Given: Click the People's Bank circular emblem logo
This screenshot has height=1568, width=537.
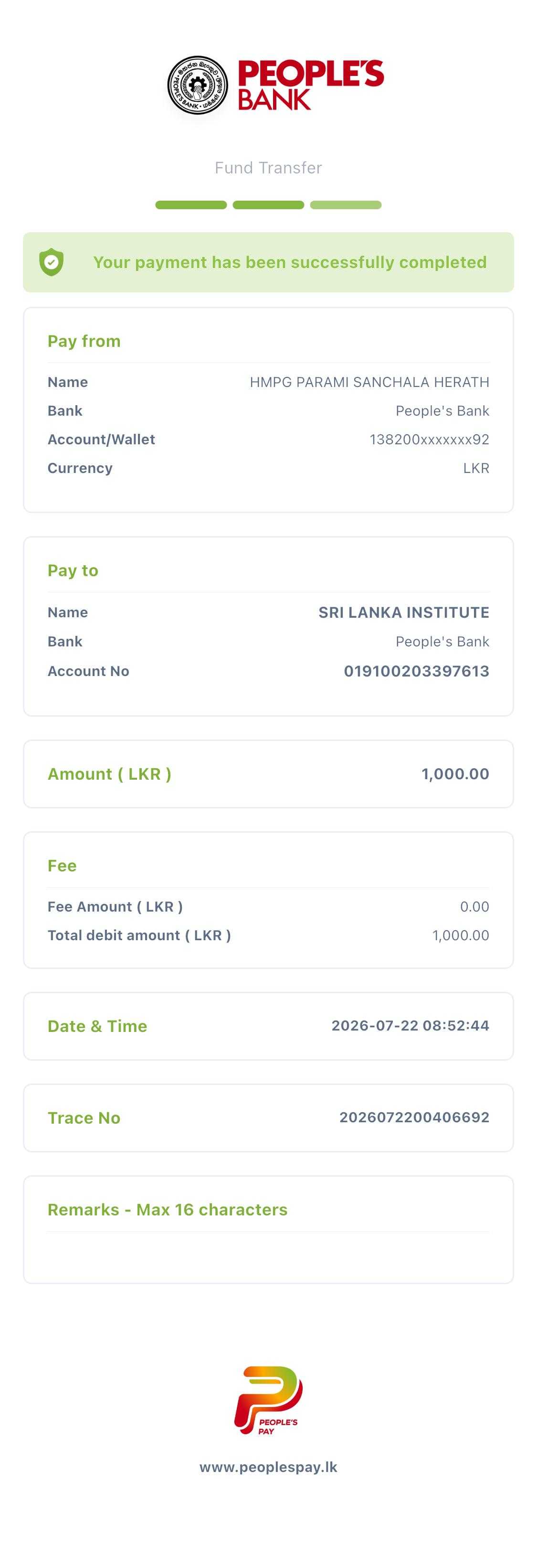Looking at the screenshot, I should click(x=198, y=85).
